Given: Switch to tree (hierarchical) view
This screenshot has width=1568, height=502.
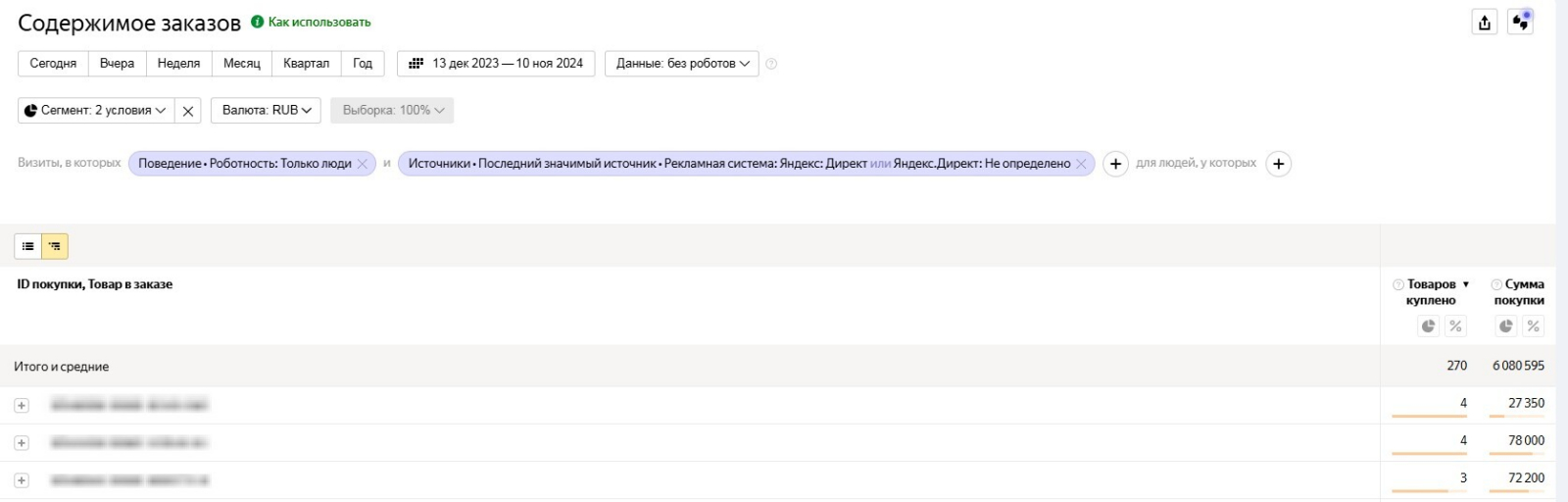Looking at the screenshot, I should [55, 246].
